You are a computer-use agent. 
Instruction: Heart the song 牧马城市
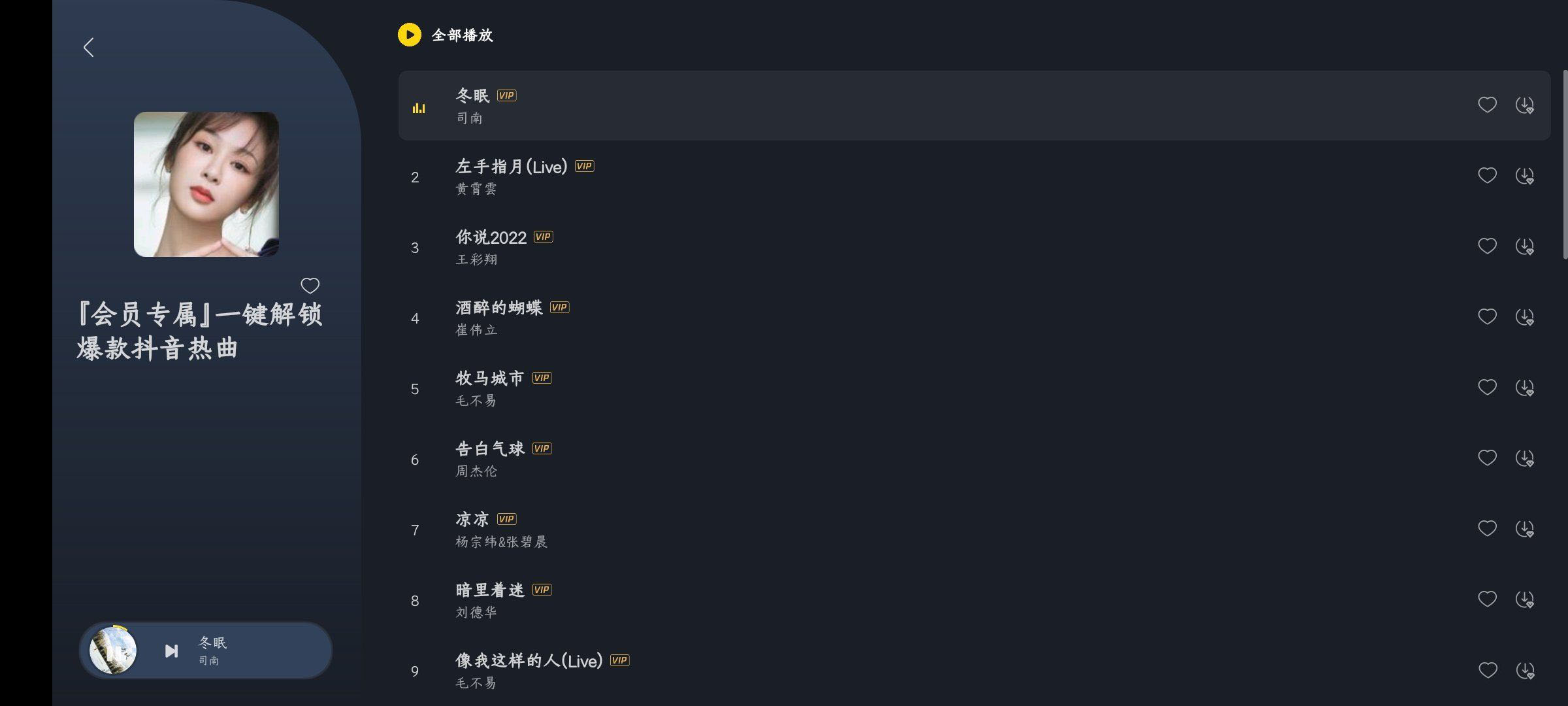pos(1487,387)
